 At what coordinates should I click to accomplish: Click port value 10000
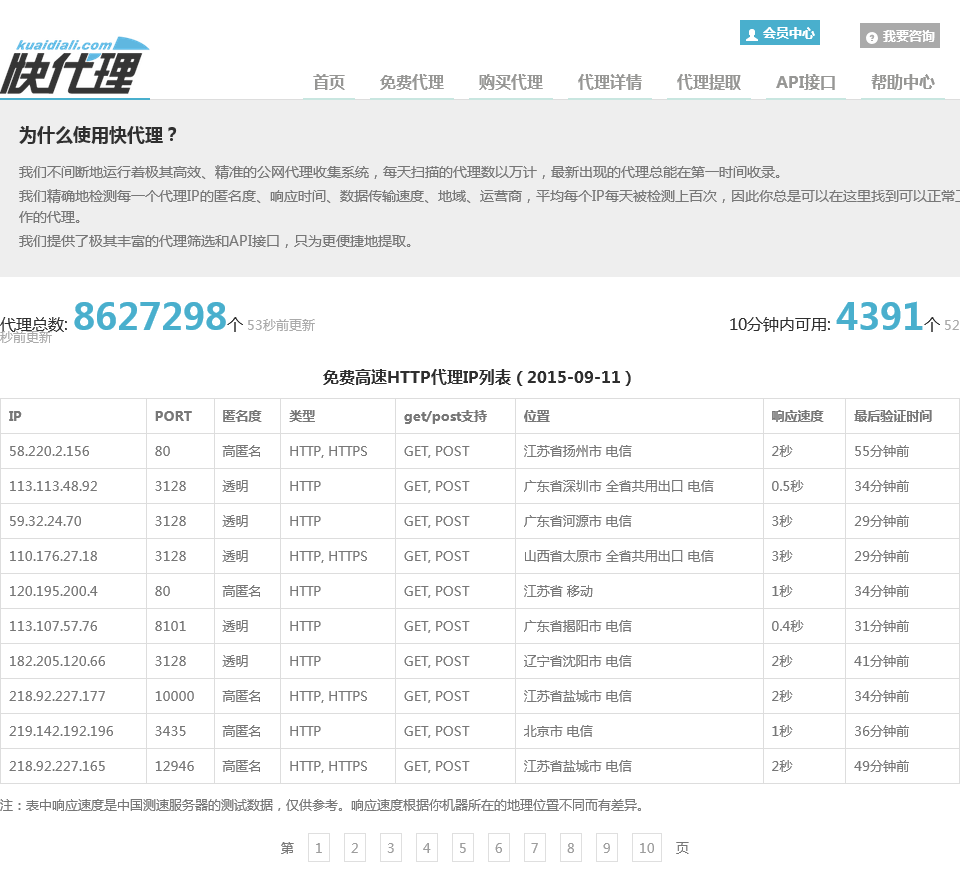174,696
